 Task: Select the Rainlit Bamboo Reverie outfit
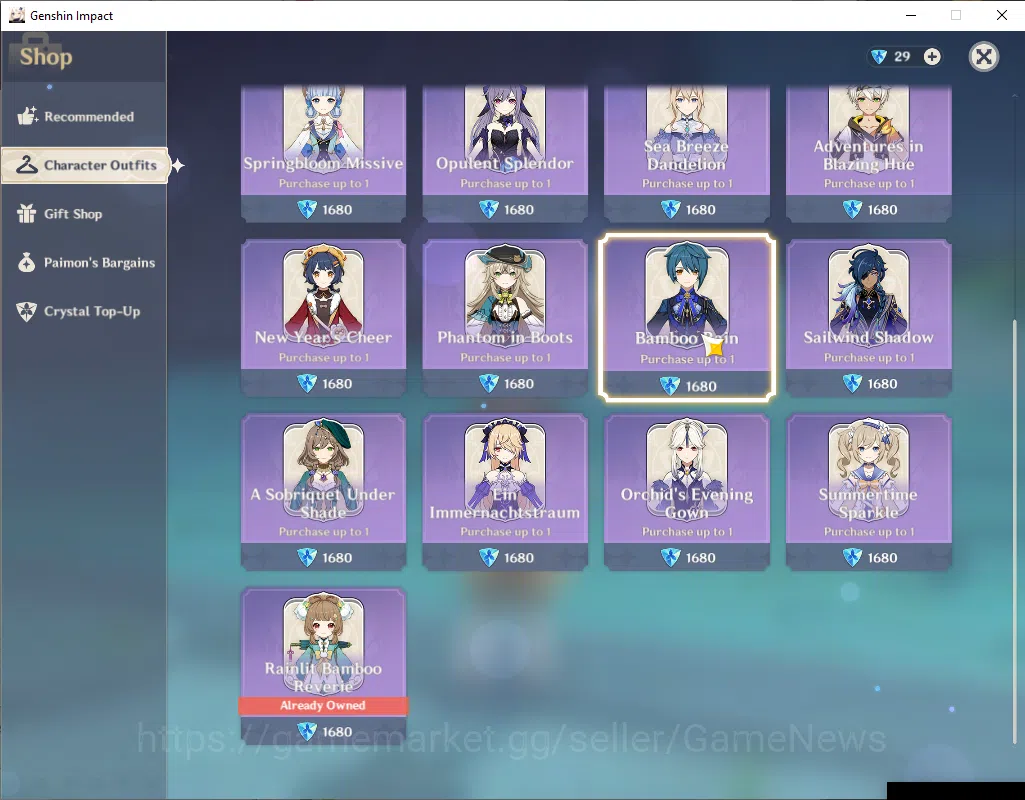point(324,665)
